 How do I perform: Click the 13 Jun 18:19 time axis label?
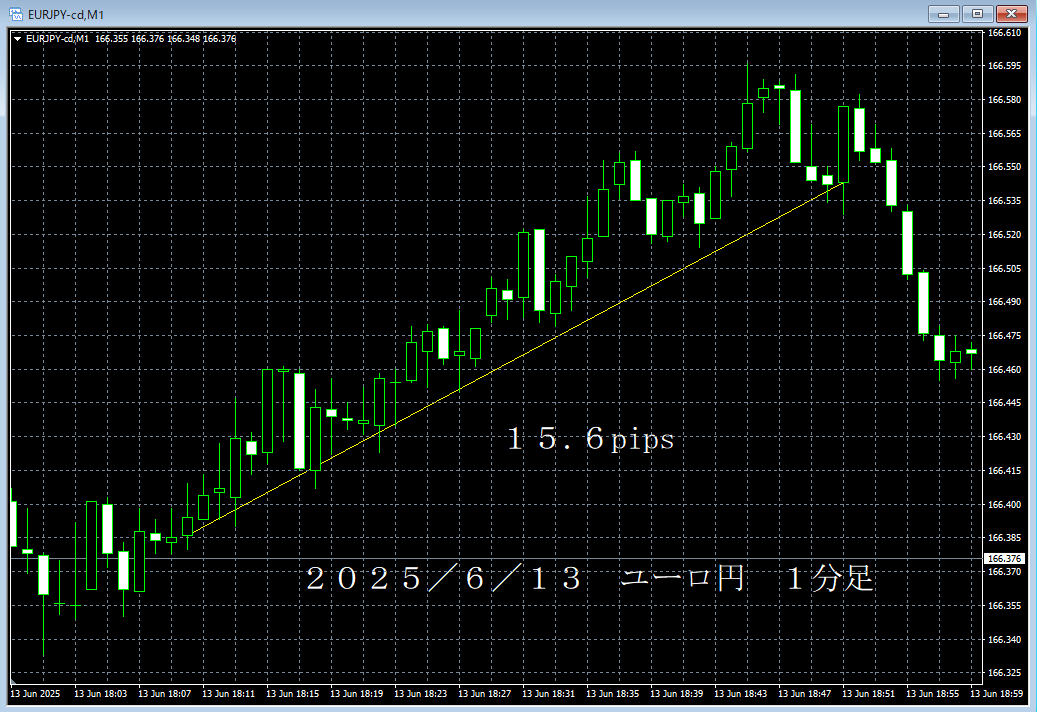[356, 693]
